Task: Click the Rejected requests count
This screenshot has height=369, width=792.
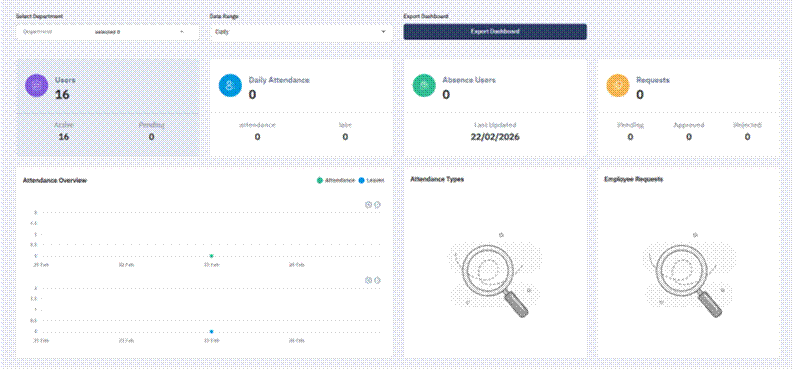Action: [x=748, y=137]
